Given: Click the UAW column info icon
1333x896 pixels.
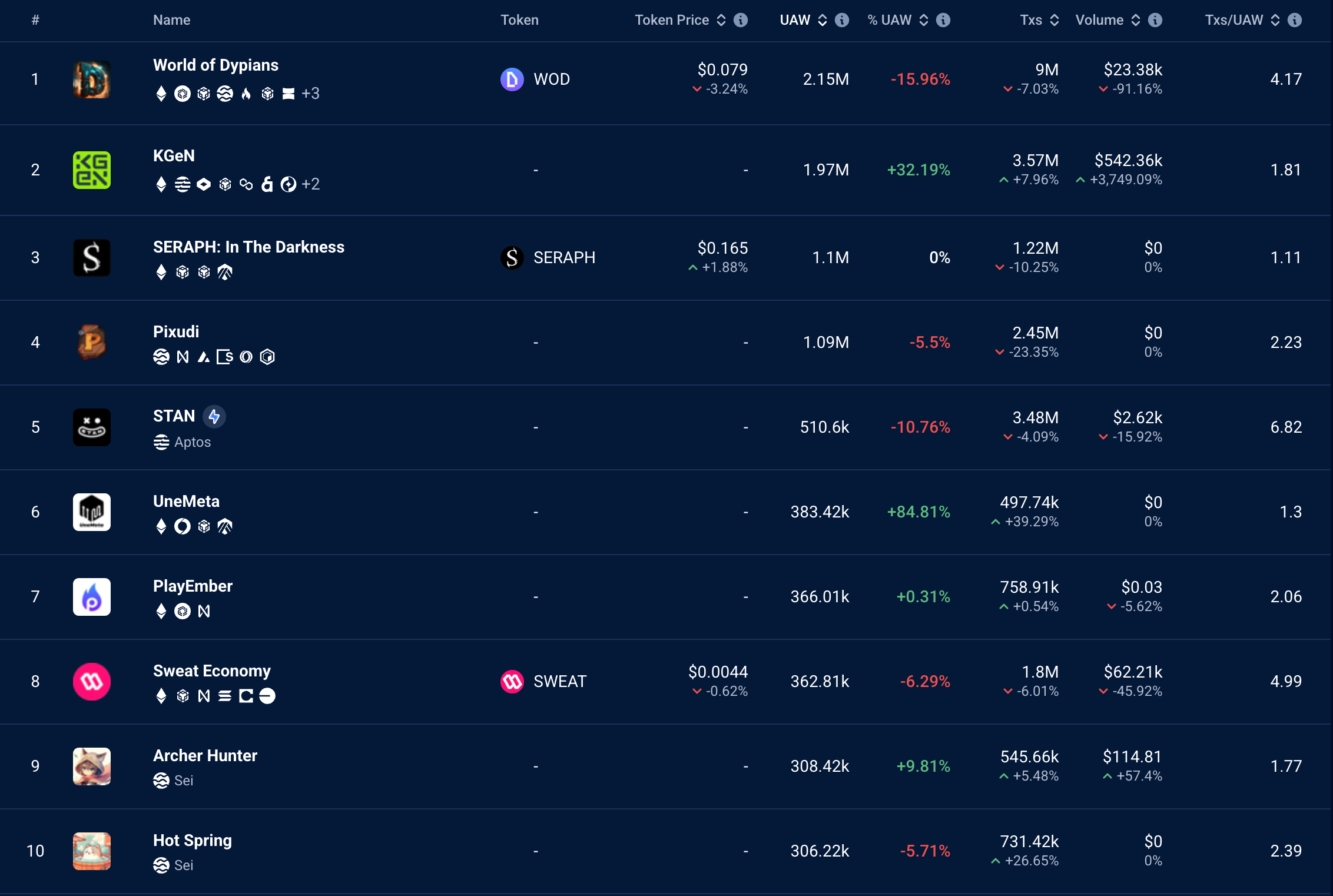Looking at the screenshot, I should coord(842,20).
